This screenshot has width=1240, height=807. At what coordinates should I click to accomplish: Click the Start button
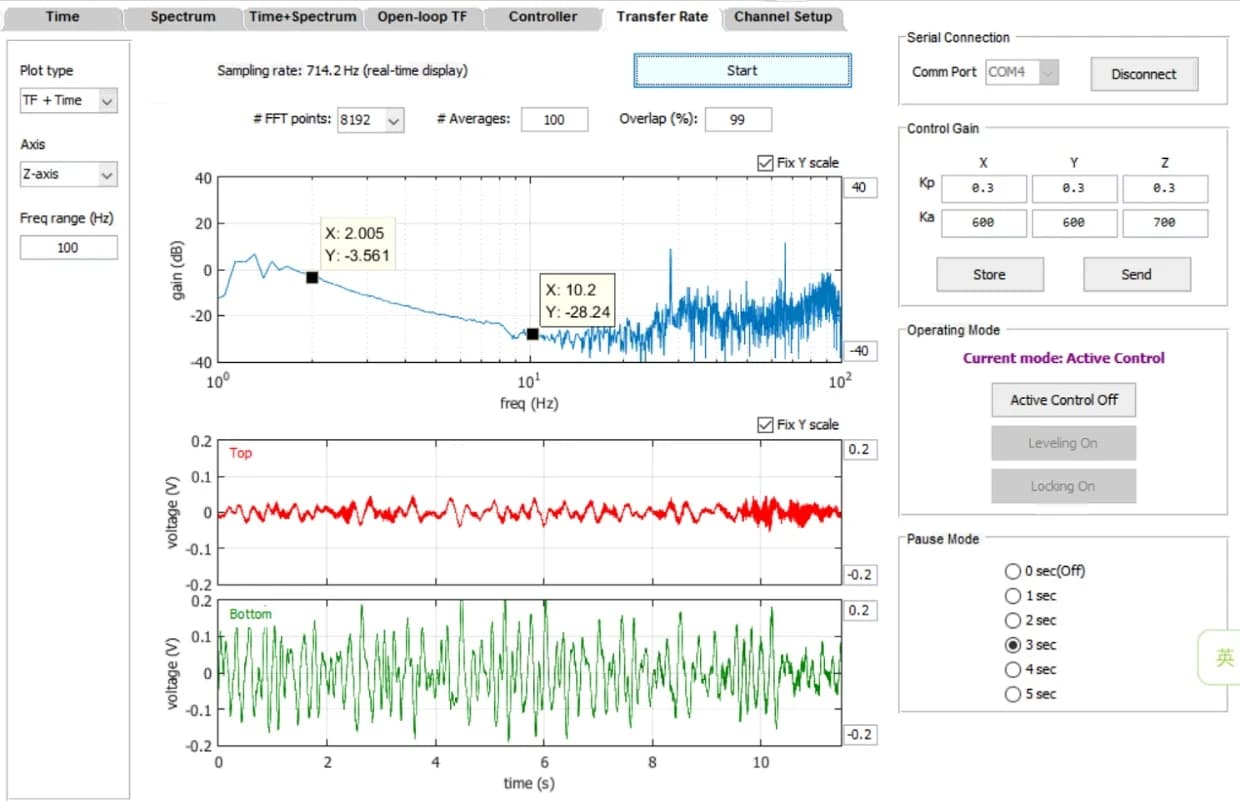point(742,71)
